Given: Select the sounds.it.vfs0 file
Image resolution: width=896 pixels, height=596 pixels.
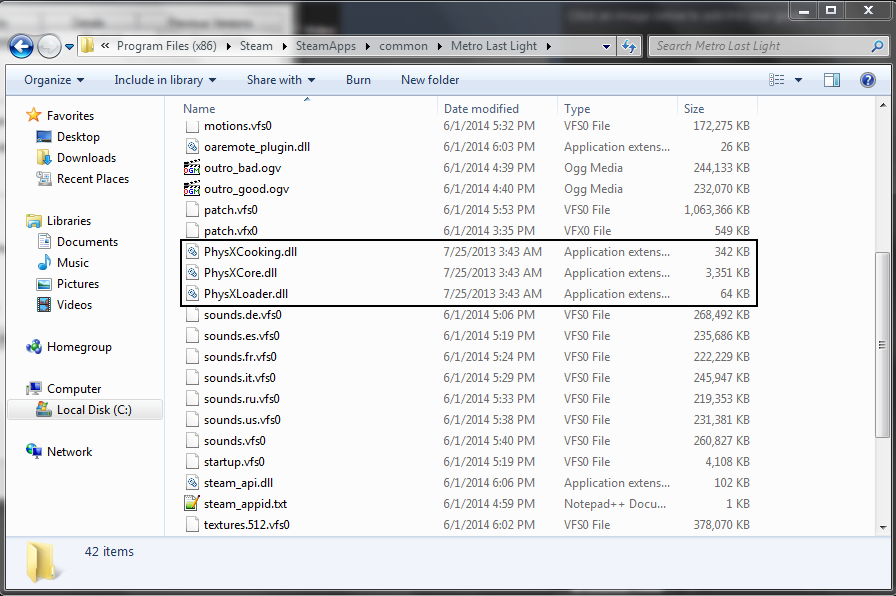Looking at the screenshot, I should pyautogui.click(x=240, y=378).
